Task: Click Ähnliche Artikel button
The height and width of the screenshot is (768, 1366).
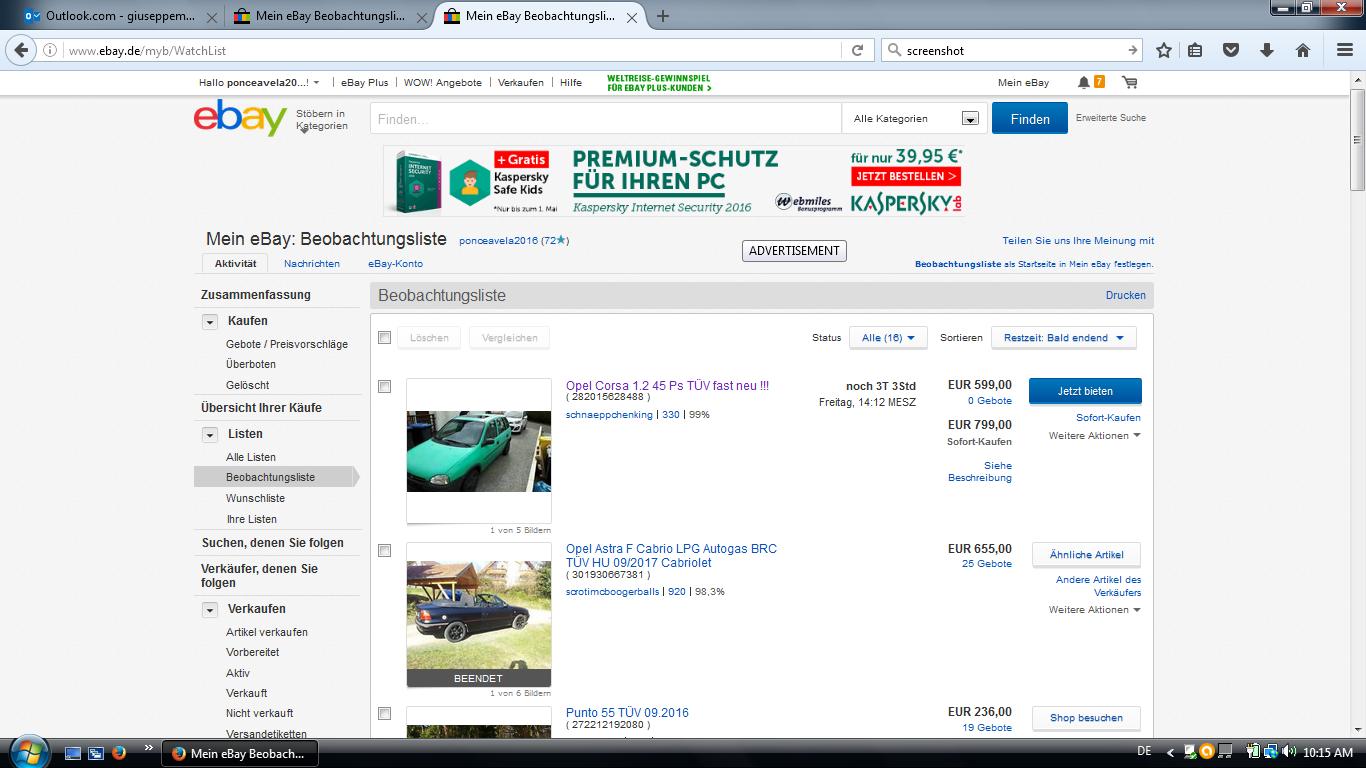Action: [x=1086, y=555]
